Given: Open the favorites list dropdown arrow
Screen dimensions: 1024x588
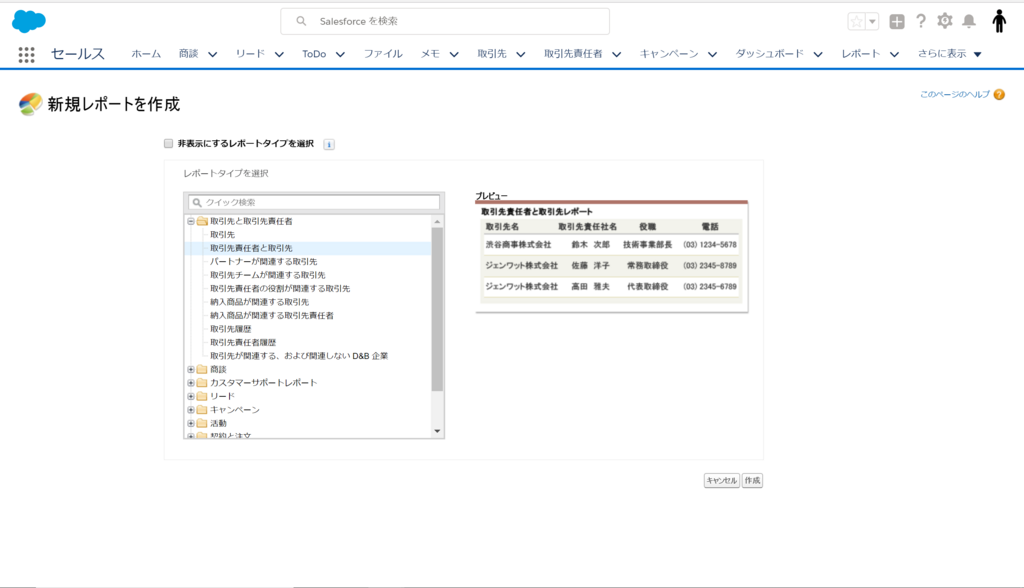Looking at the screenshot, I should pos(872,22).
